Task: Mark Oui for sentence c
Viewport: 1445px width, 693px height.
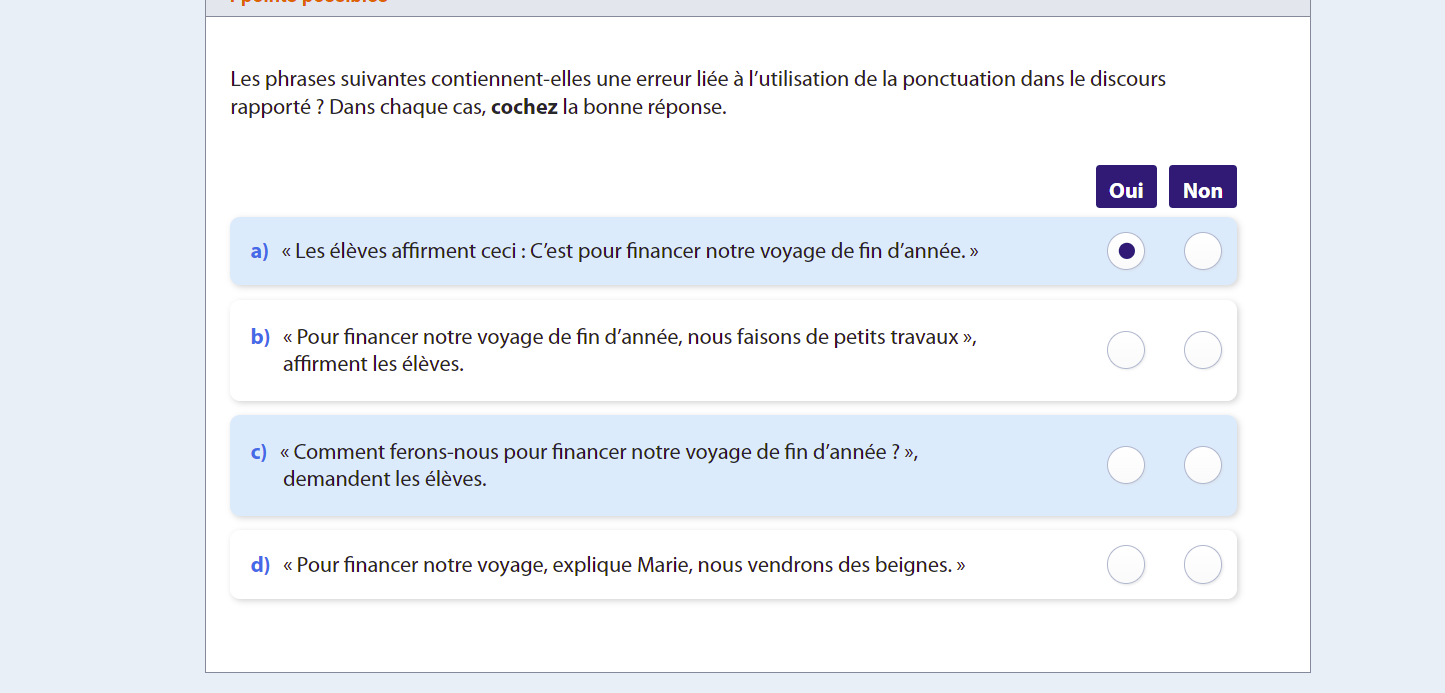Action: coord(1126,465)
